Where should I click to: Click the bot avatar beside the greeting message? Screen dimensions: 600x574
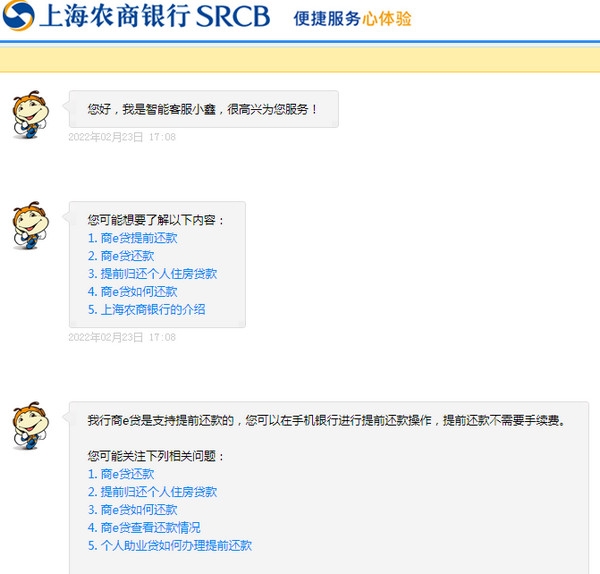(30, 115)
